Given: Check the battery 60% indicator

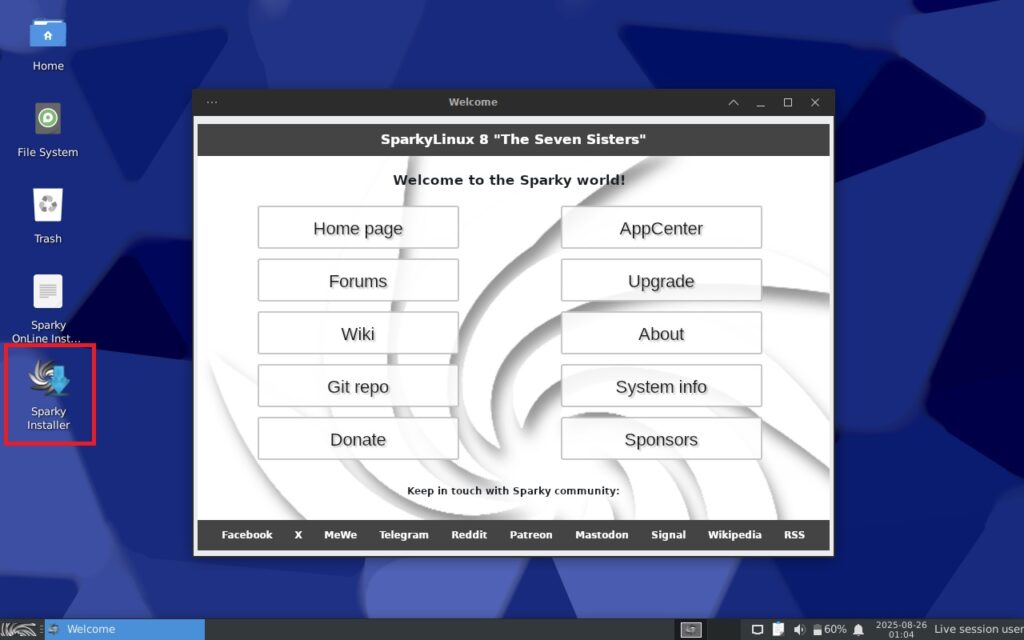Looking at the screenshot, I should tap(829, 629).
